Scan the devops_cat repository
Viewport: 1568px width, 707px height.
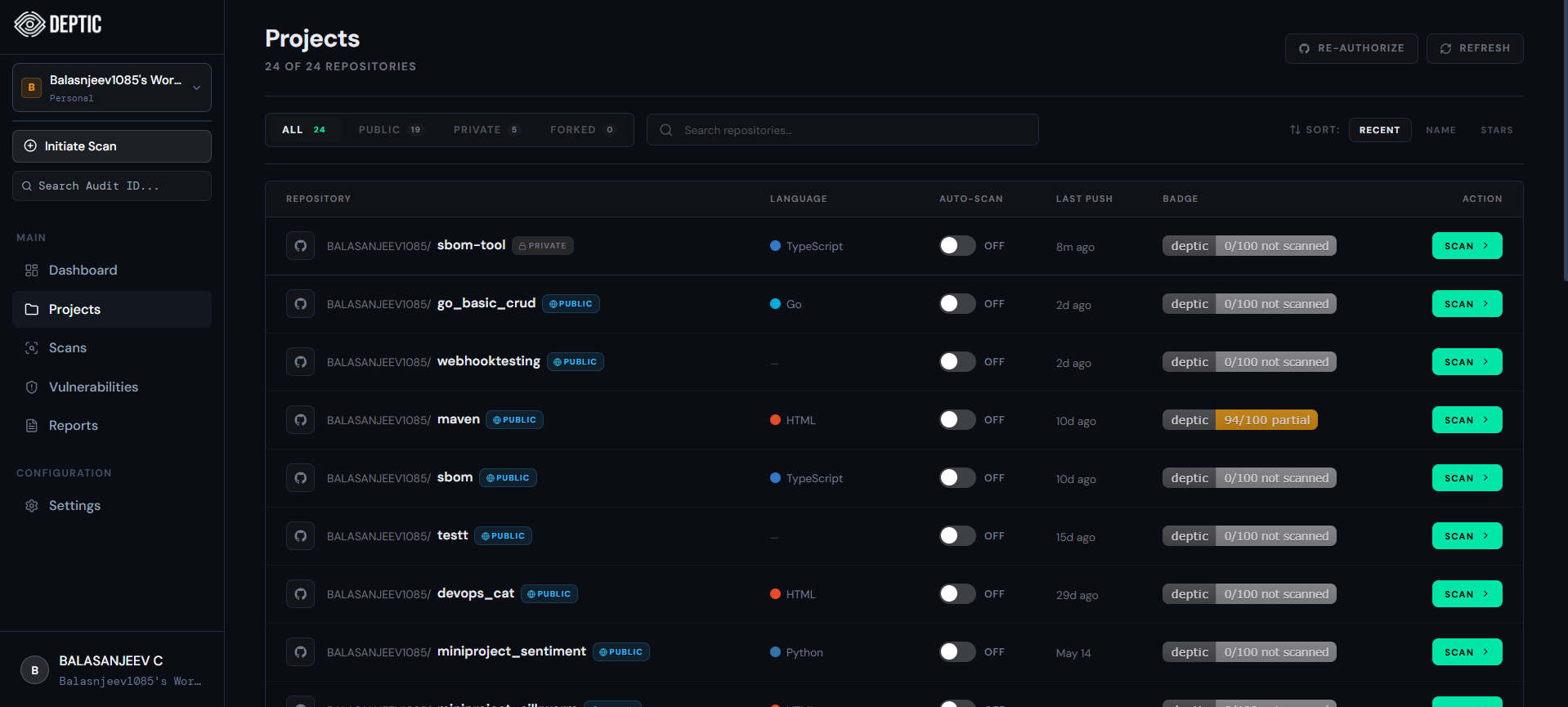point(1467,594)
